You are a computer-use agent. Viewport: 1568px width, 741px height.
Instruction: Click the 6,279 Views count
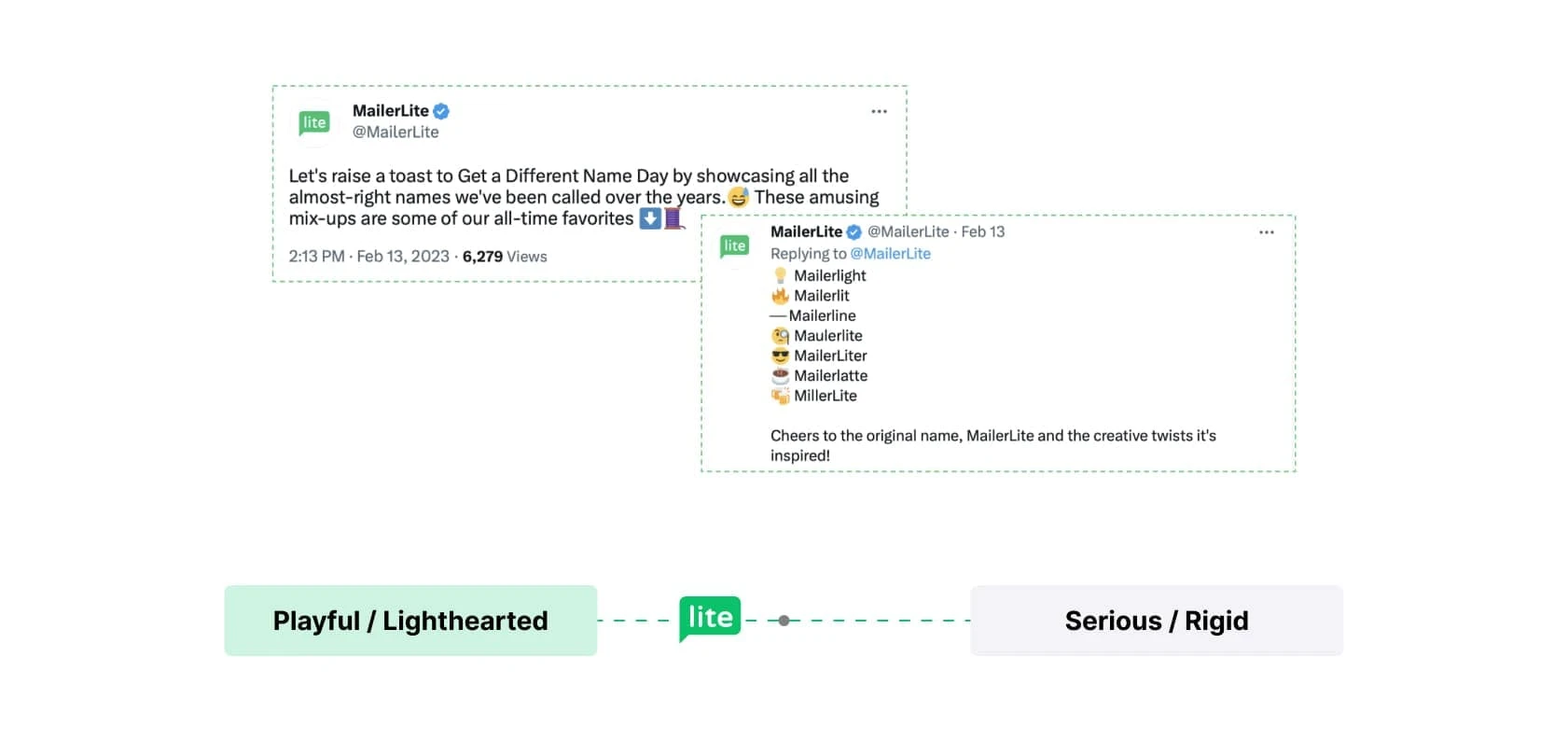[x=504, y=257]
